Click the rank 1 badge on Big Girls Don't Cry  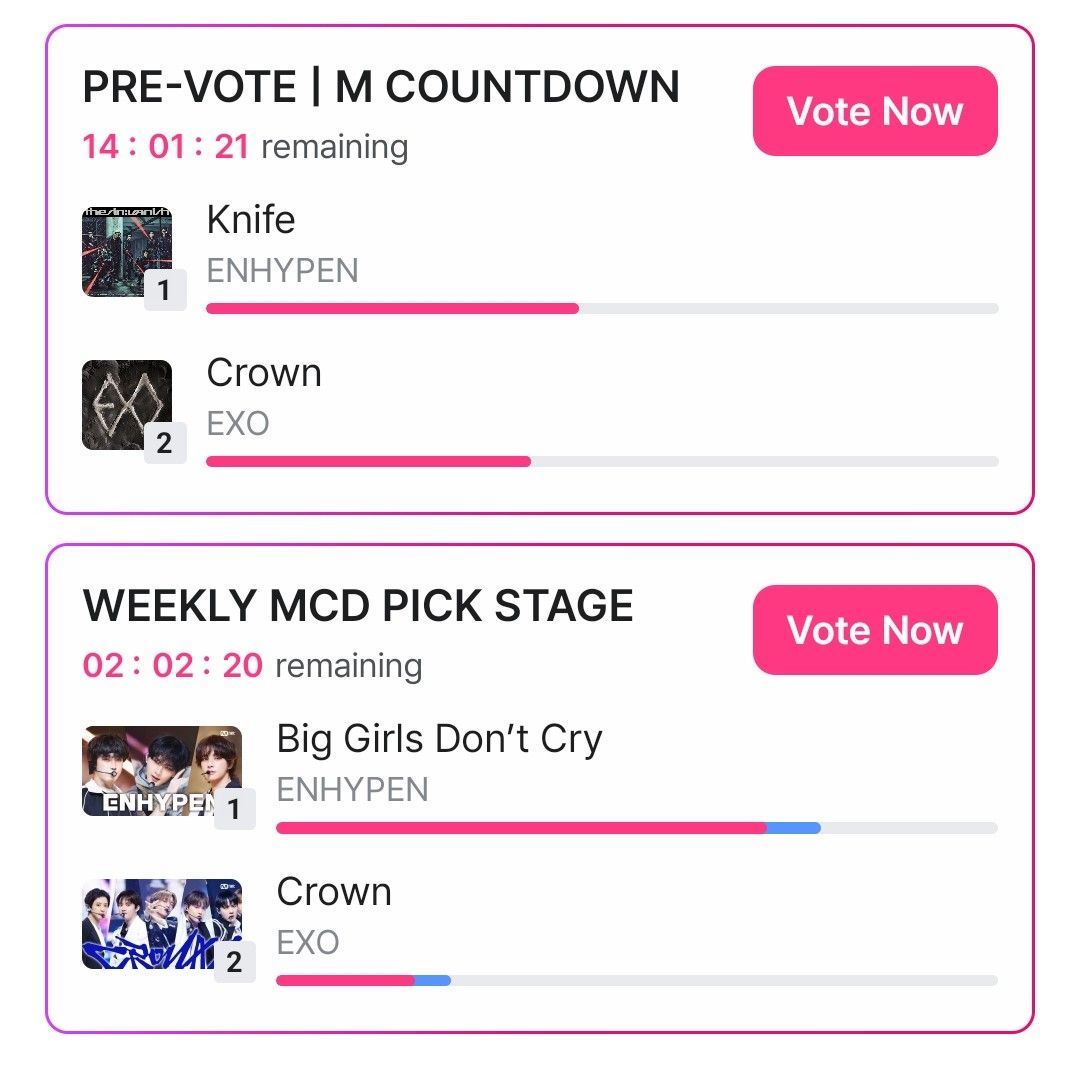coord(235,809)
